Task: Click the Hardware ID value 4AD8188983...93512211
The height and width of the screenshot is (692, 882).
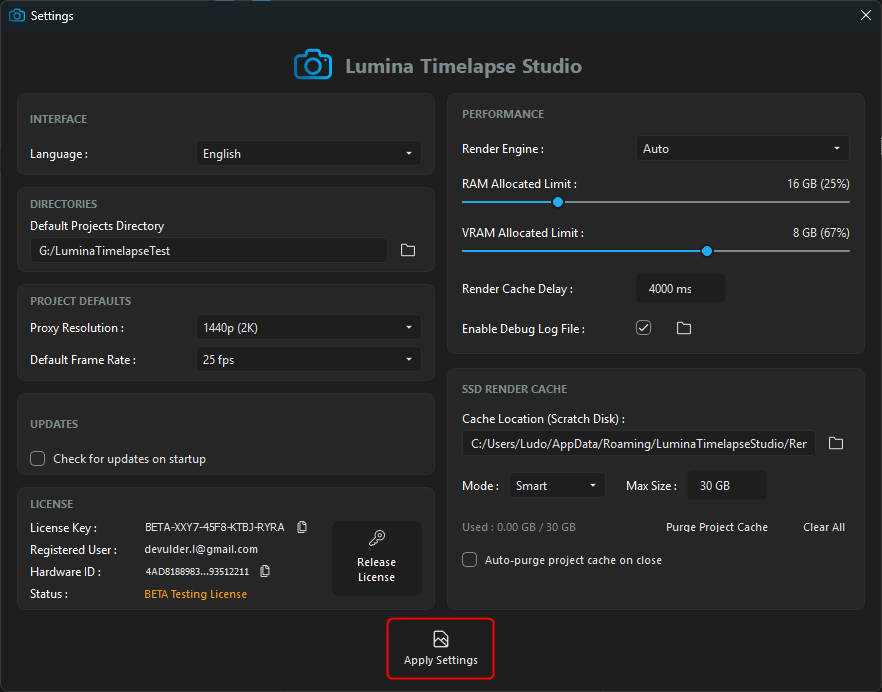Action: coord(197,572)
